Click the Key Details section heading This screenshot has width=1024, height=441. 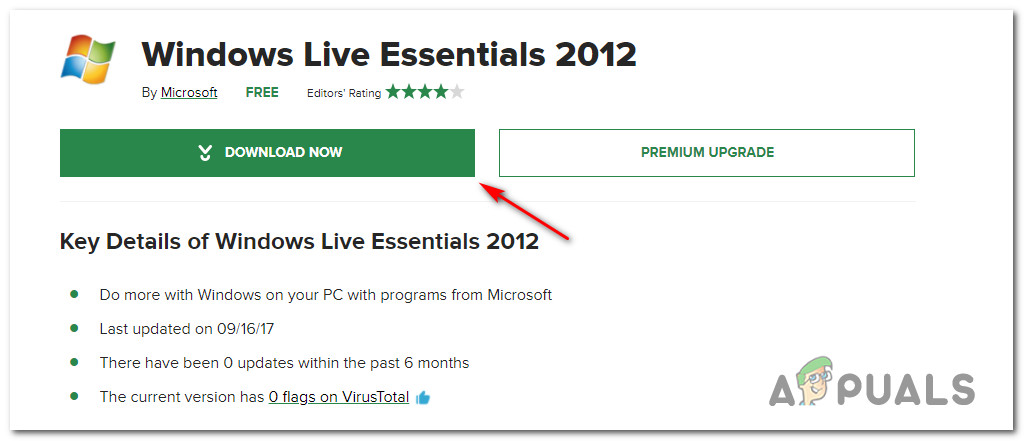coord(299,241)
